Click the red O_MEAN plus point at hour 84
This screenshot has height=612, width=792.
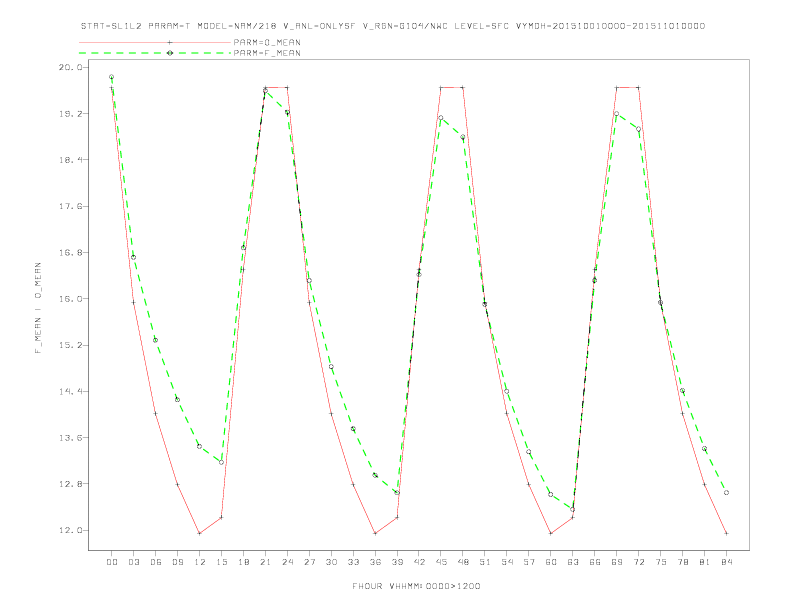[726, 533]
